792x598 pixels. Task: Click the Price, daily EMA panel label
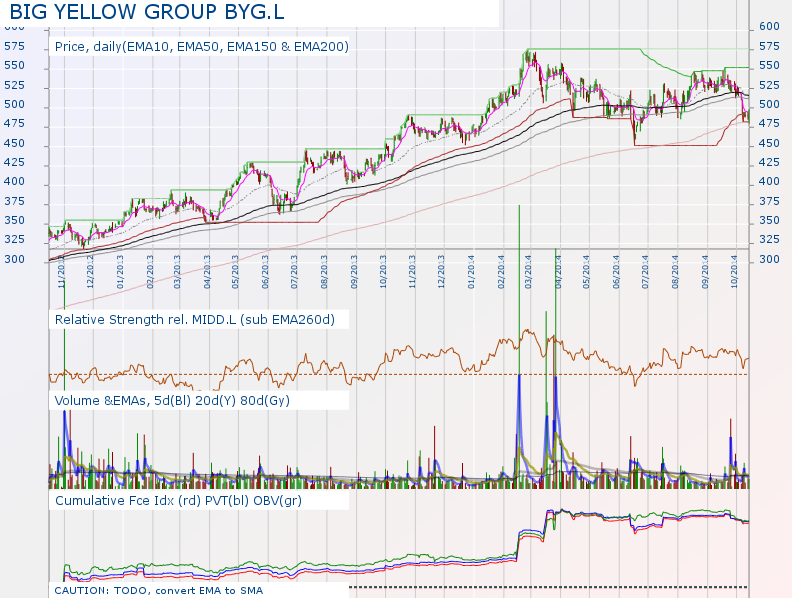click(202, 46)
